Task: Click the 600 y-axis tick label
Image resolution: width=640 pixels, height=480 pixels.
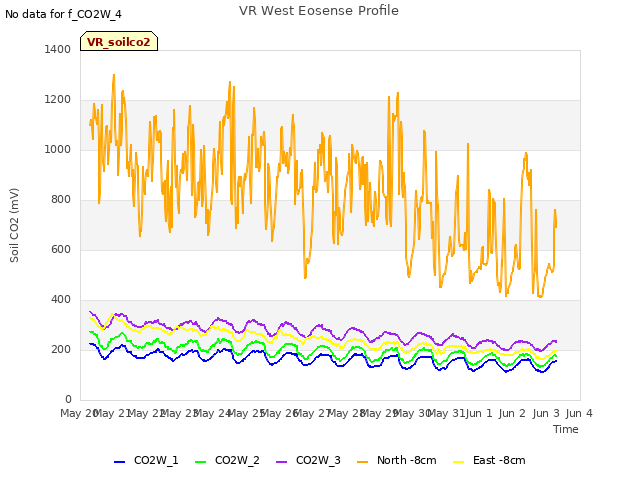Action: point(61,249)
